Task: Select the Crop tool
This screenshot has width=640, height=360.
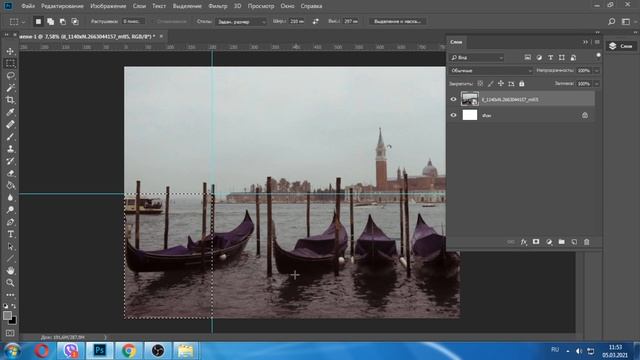Action: (10, 100)
